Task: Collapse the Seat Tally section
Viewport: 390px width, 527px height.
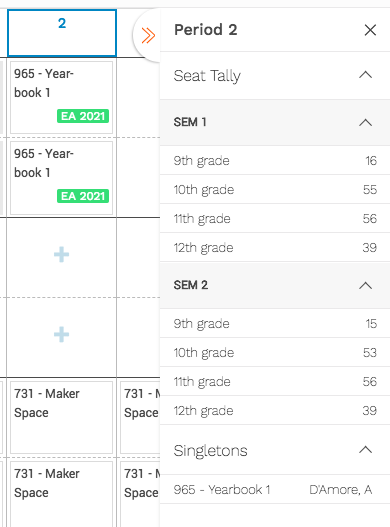Action: click(x=365, y=75)
